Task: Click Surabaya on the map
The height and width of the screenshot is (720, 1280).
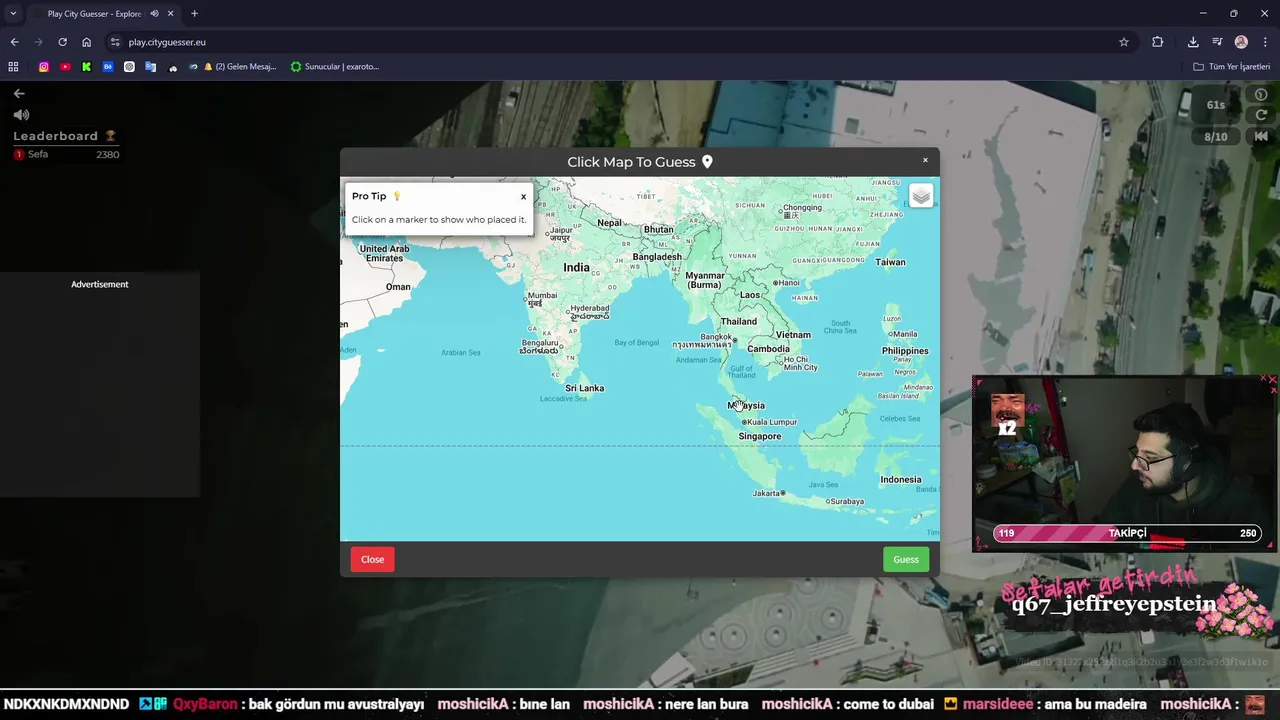Action: tap(846, 502)
